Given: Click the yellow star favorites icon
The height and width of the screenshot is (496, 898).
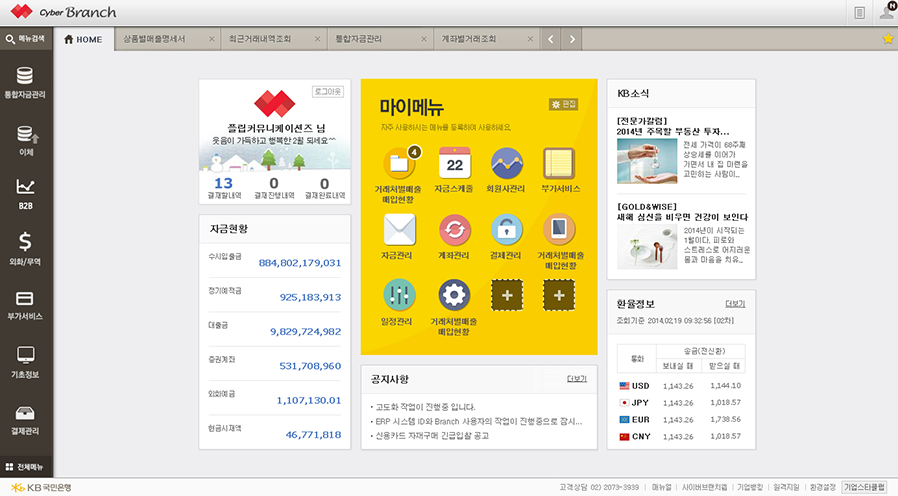Looking at the screenshot, I should coord(888,39).
